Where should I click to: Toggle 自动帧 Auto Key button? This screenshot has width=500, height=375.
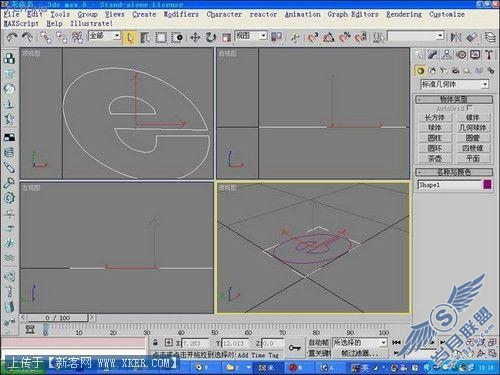pyautogui.click(x=319, y=343)
